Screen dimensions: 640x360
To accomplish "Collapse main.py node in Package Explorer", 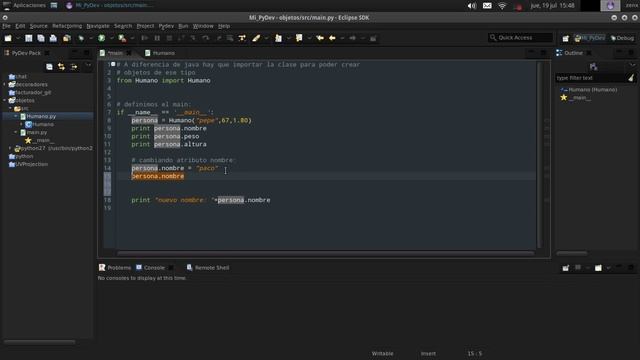I will (16, 132).
